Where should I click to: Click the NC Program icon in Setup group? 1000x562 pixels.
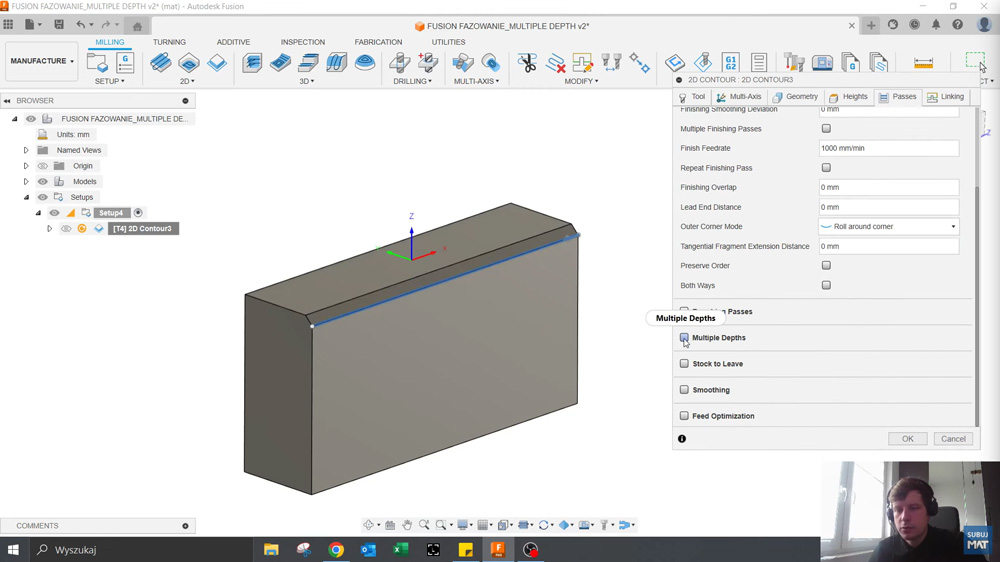click(125, 63)
